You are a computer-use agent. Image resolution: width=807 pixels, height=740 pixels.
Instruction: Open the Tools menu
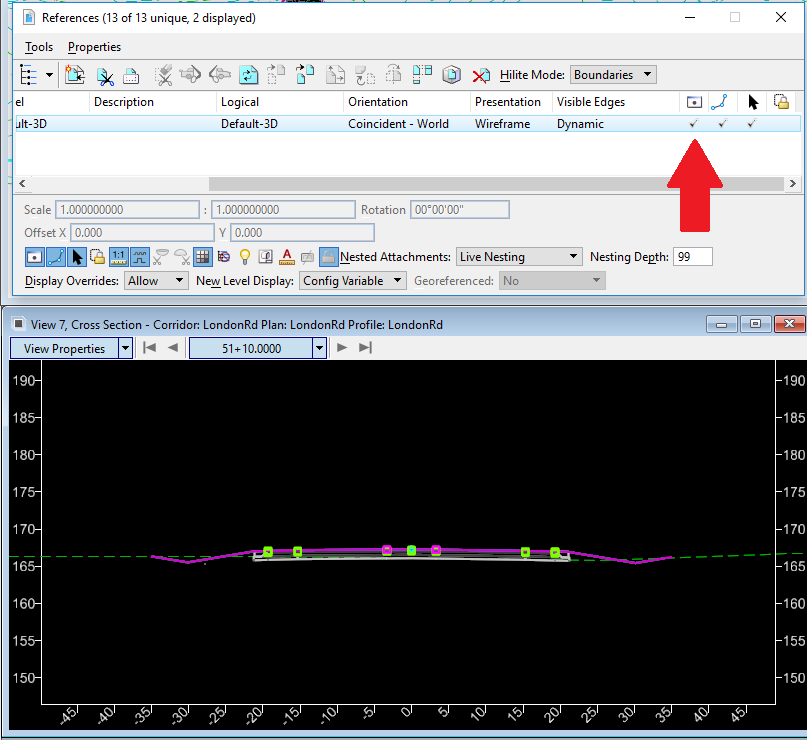[x=39, y=47]
